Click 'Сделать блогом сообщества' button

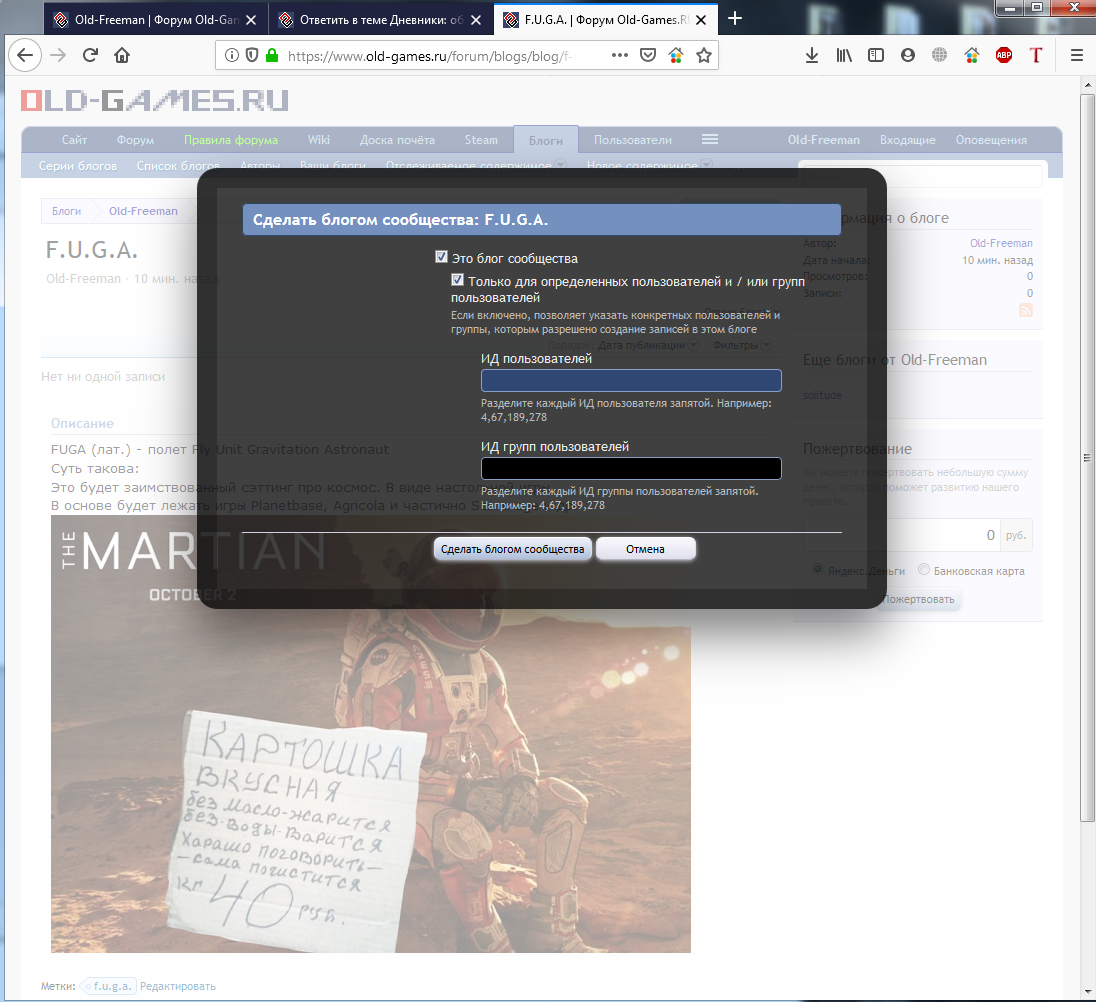[513, 549]
